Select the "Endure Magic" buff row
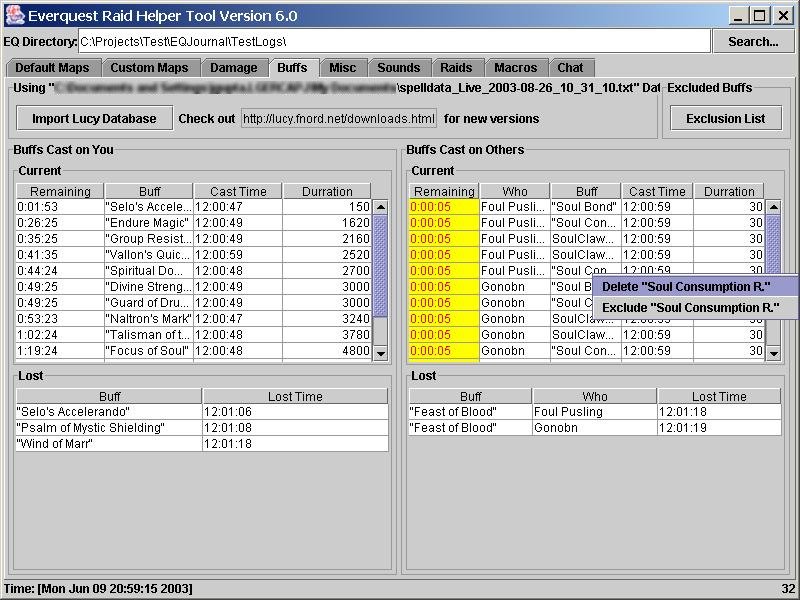This screenshot has height=600, width=800. click(193, 223)
